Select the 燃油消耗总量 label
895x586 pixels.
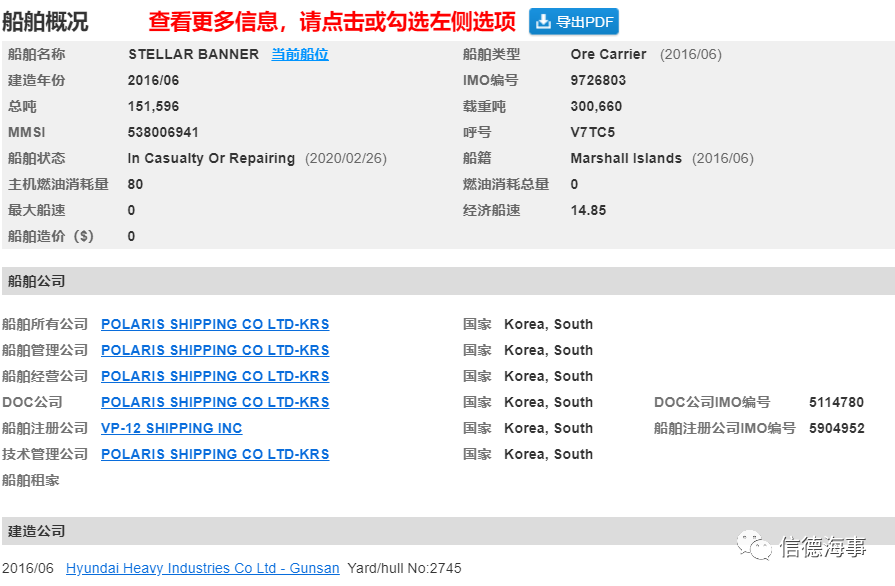pyautogui.click(x=506, y=184)
